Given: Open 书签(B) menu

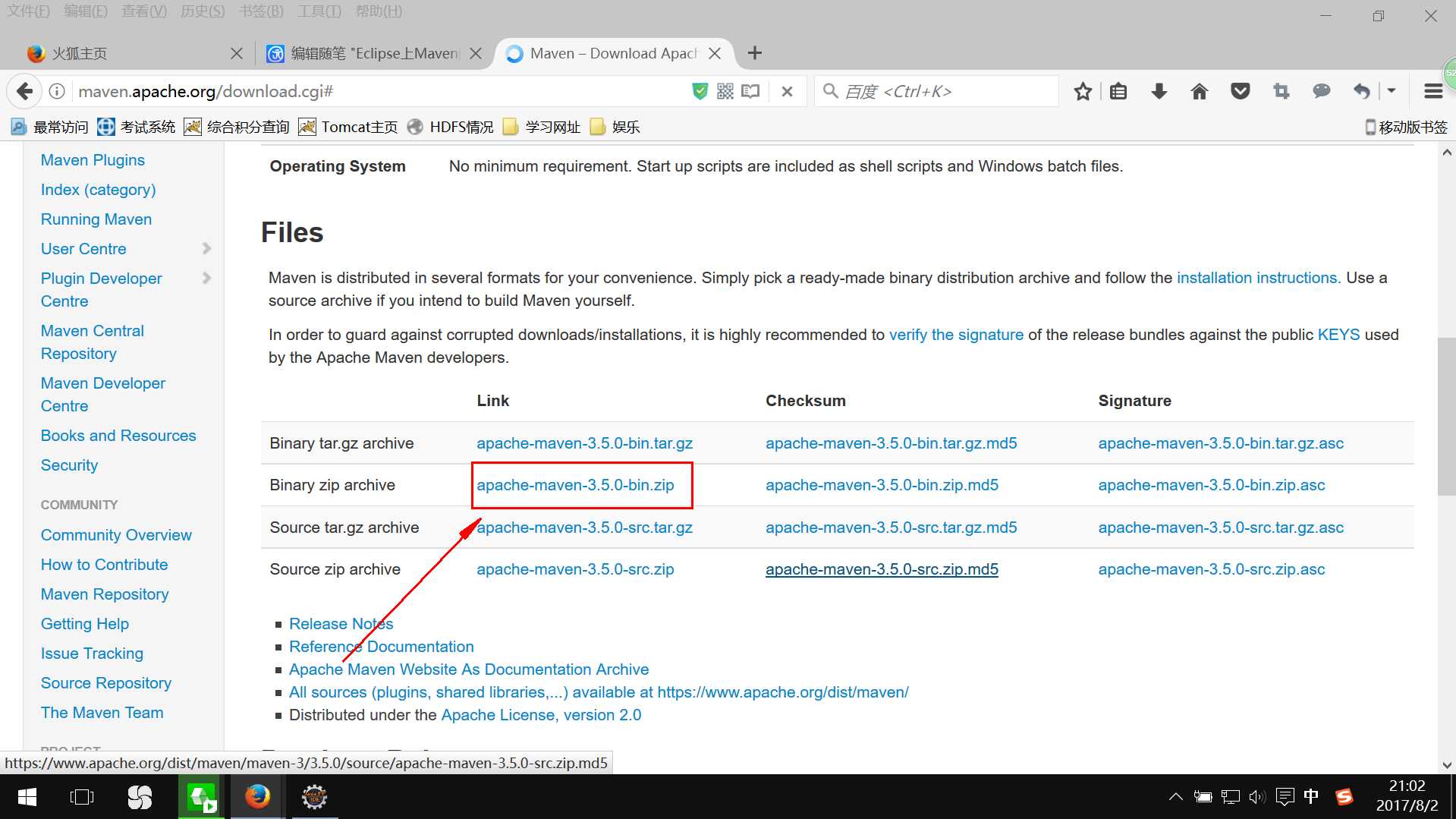Looking at the screenshot, I should point(261,11).
